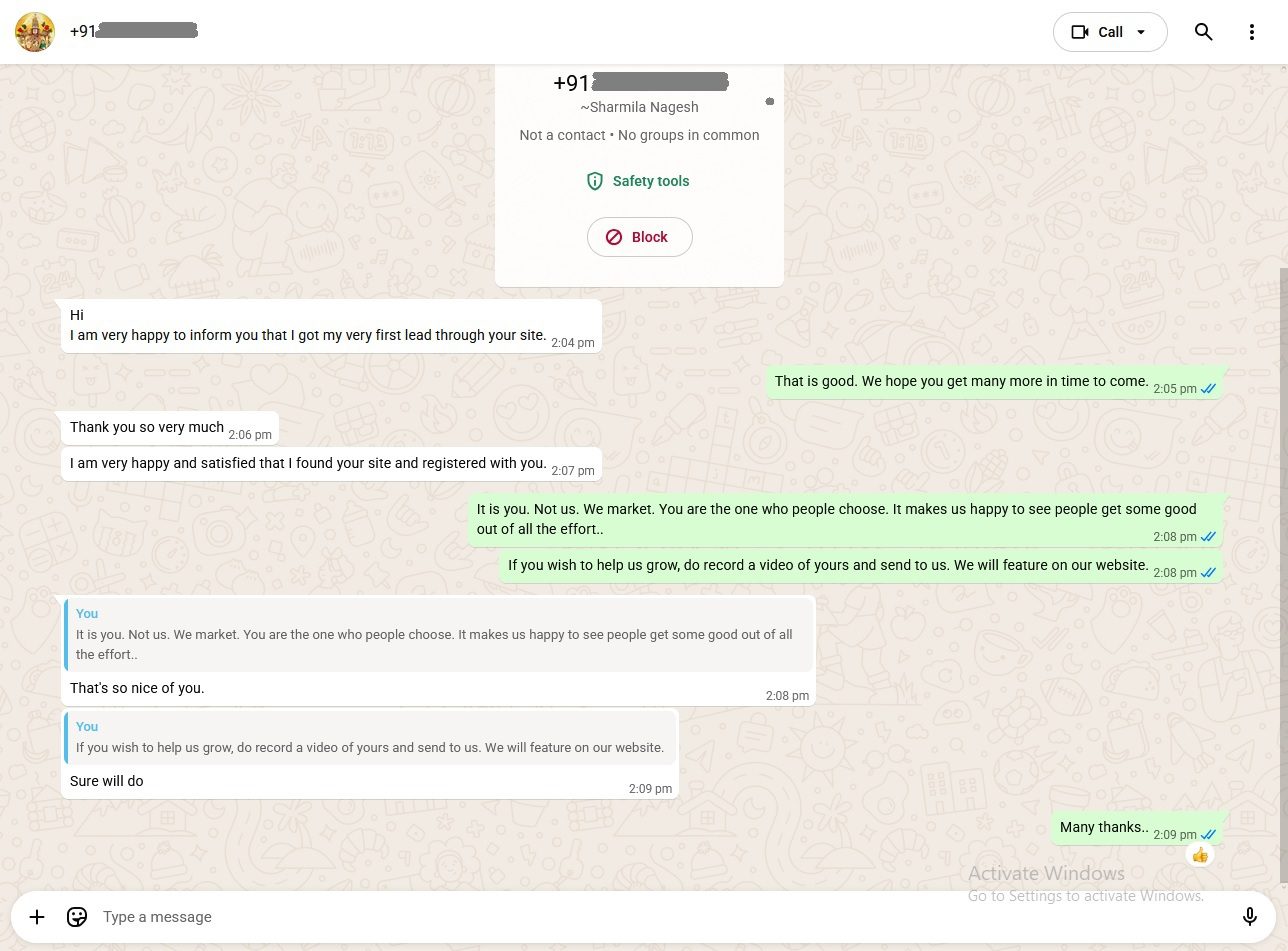
Task: Open the search in chat icon
Action: [x=1203, y=32]
